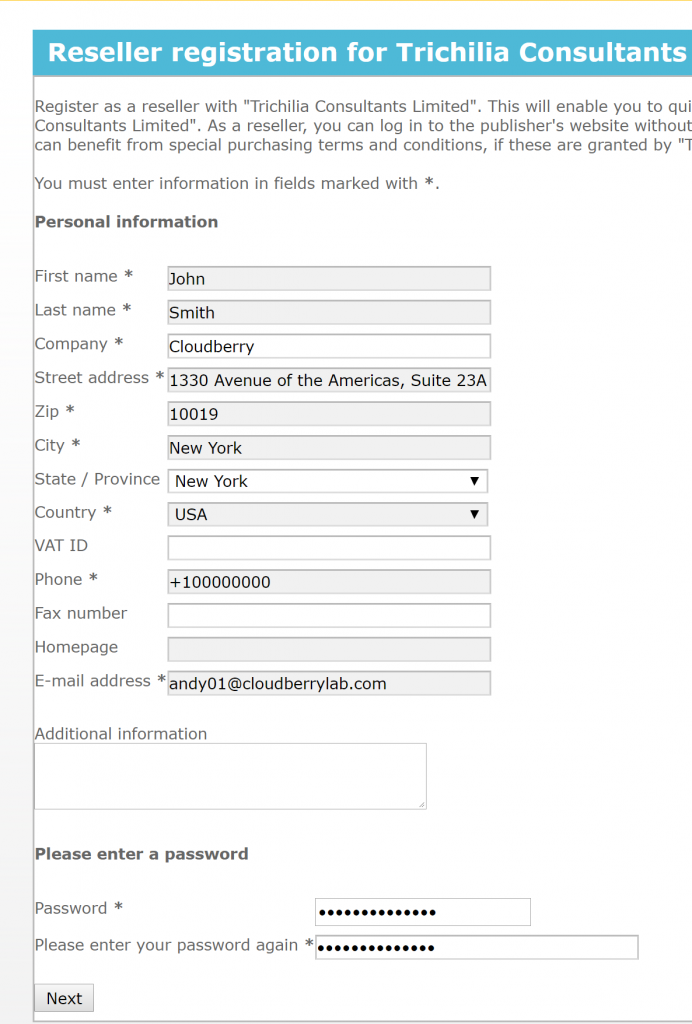Open the State / Province dropdown
692x1024 pixels.
tap(327, 481)
